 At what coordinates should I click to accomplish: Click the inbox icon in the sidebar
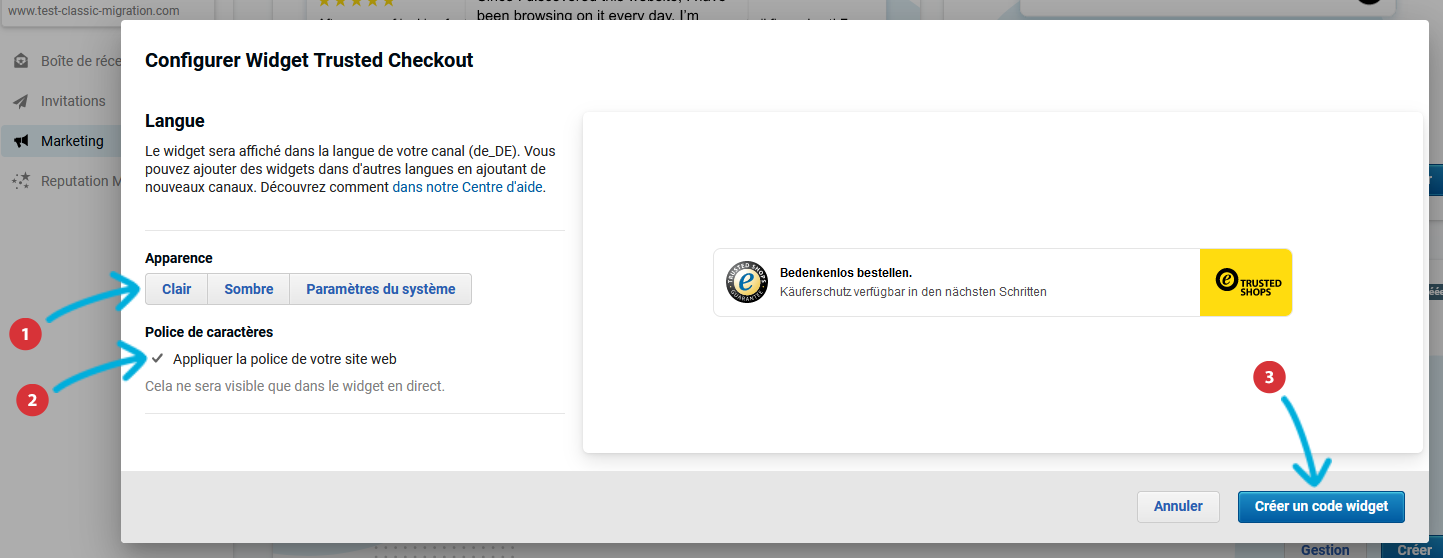[x=21, y=61]
